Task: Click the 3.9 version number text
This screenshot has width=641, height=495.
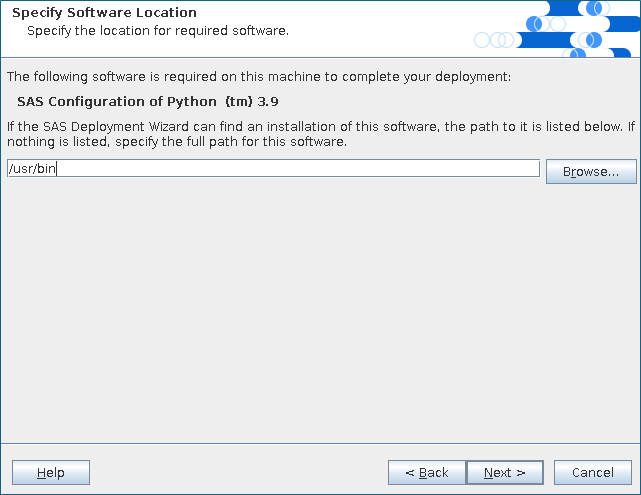Action: tap(267, 101)
